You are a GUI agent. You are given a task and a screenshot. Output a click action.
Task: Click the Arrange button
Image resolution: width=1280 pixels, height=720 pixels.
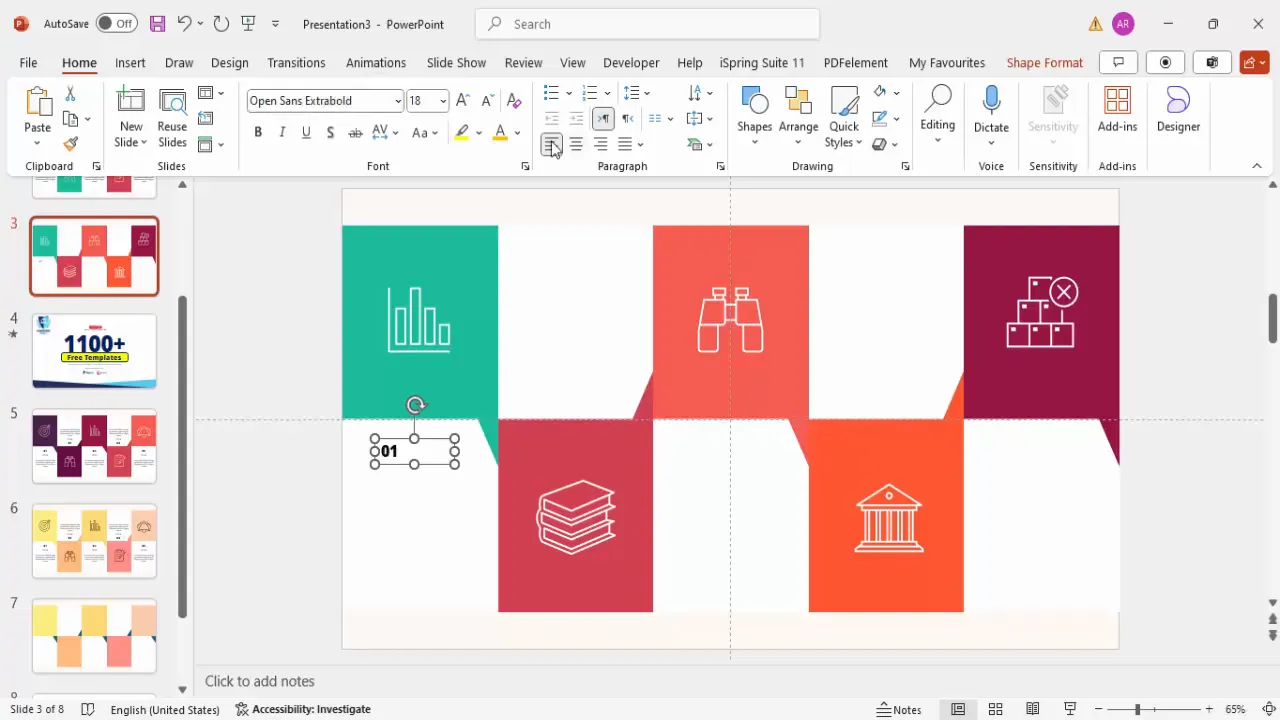pos(798,118)
